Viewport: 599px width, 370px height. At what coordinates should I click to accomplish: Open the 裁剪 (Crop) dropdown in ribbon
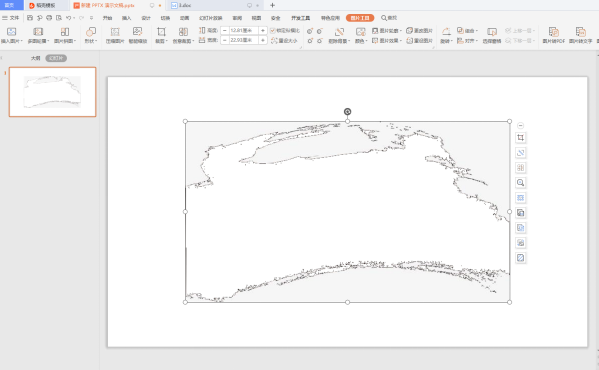click(161, 35)
